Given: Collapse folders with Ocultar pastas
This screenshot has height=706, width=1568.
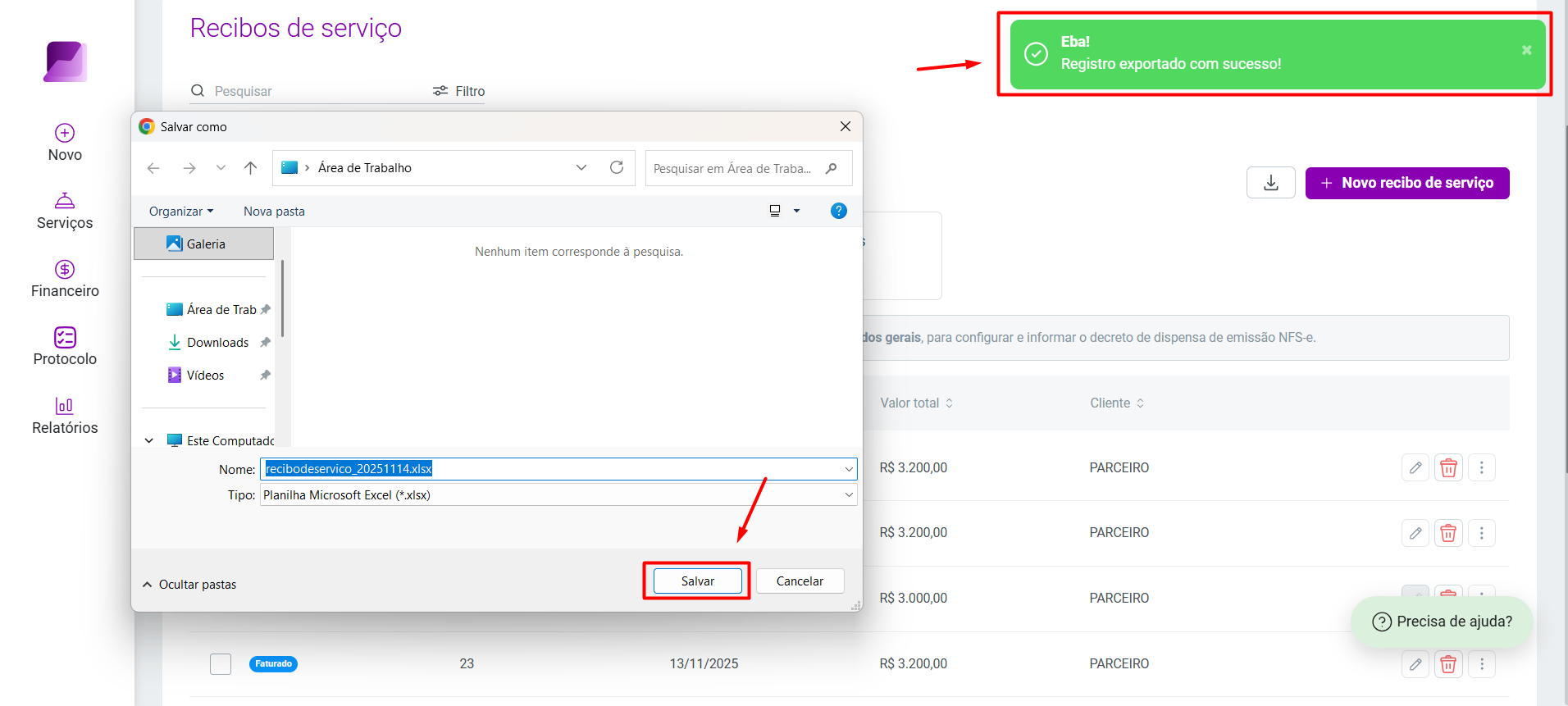Looking at the screenshot, I should click(x=189, y=585).
